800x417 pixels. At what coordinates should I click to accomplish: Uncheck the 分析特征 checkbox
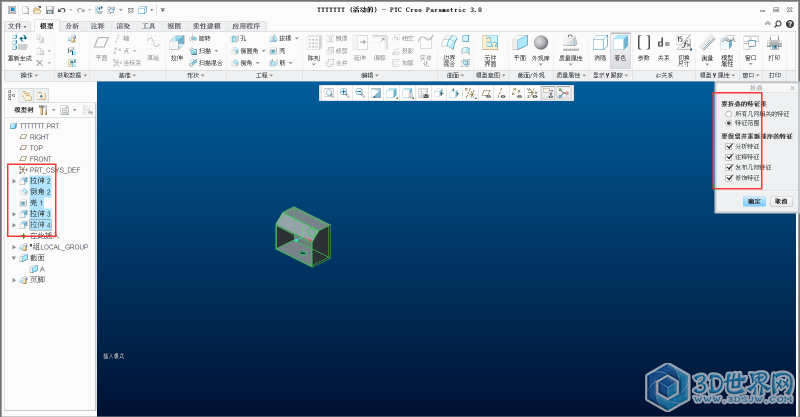[729, 146]
